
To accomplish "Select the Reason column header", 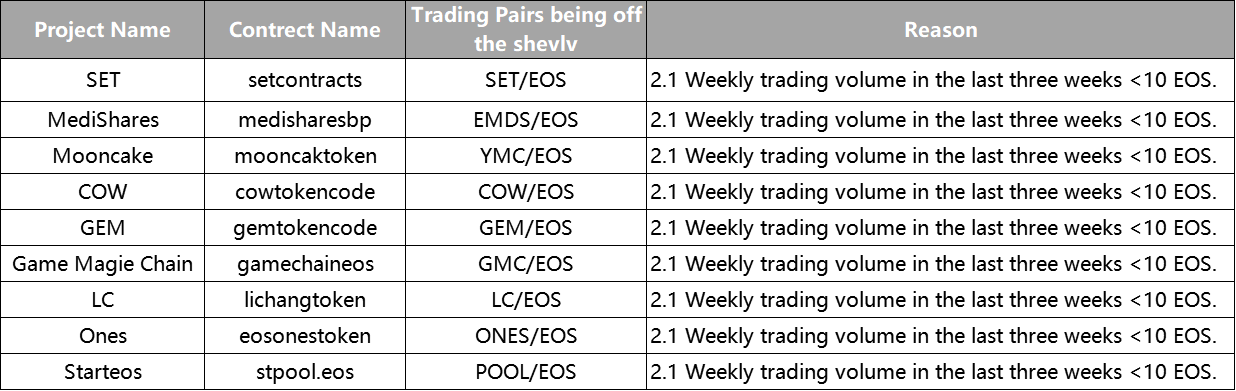I will click(x=940, y=30).
